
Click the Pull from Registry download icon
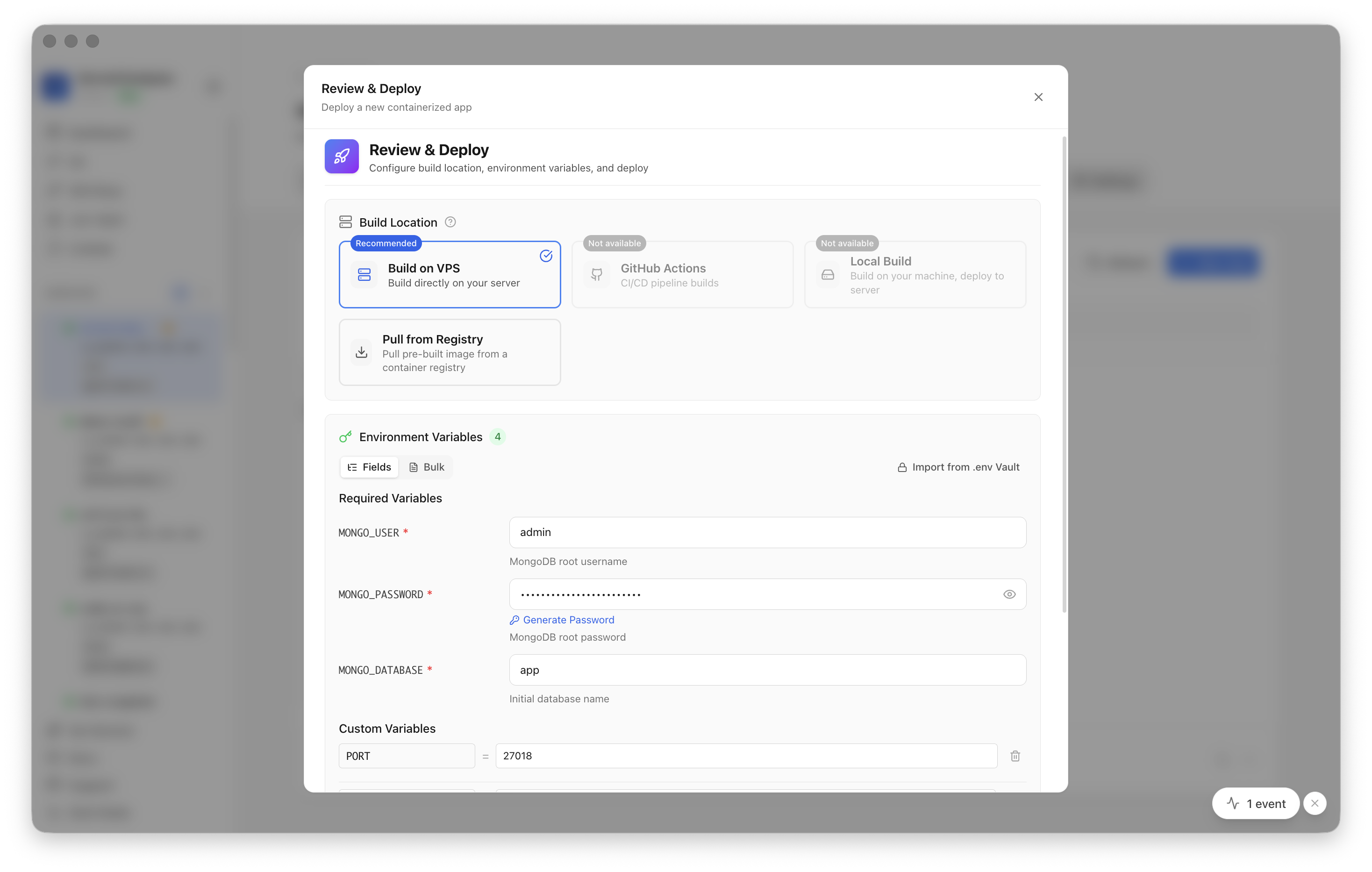[x=361, y=353]
